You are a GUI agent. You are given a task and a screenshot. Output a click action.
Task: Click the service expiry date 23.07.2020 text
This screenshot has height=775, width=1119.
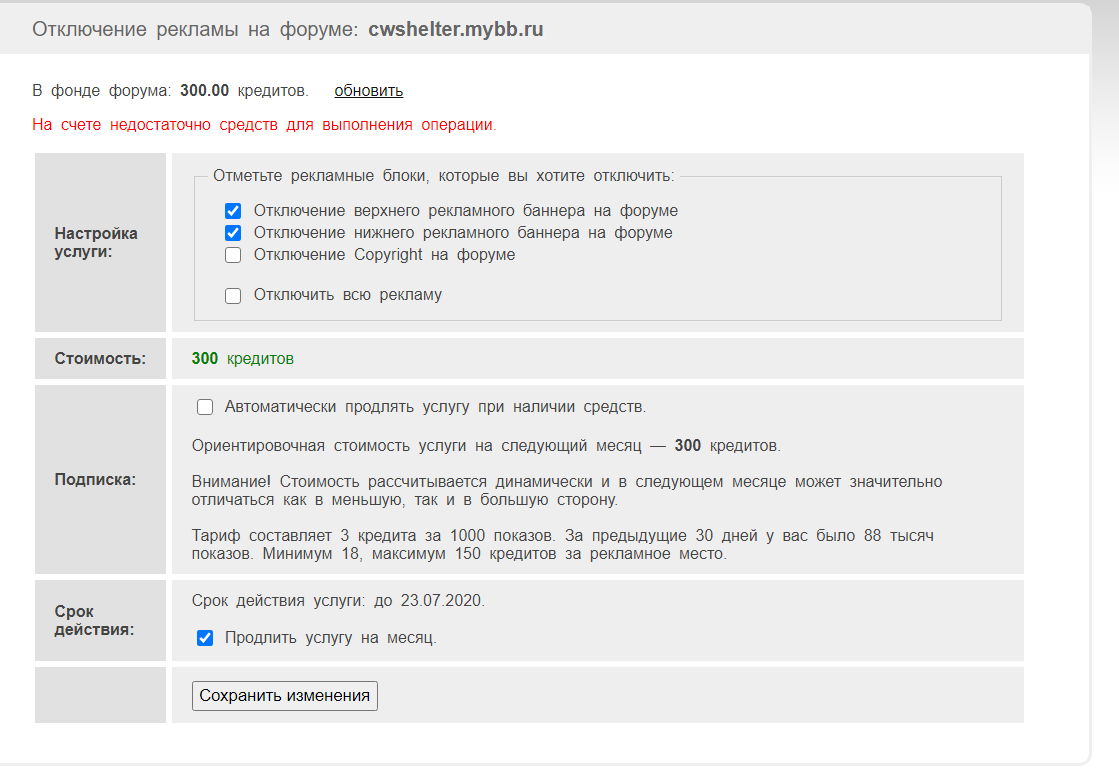tap(442, 601)
